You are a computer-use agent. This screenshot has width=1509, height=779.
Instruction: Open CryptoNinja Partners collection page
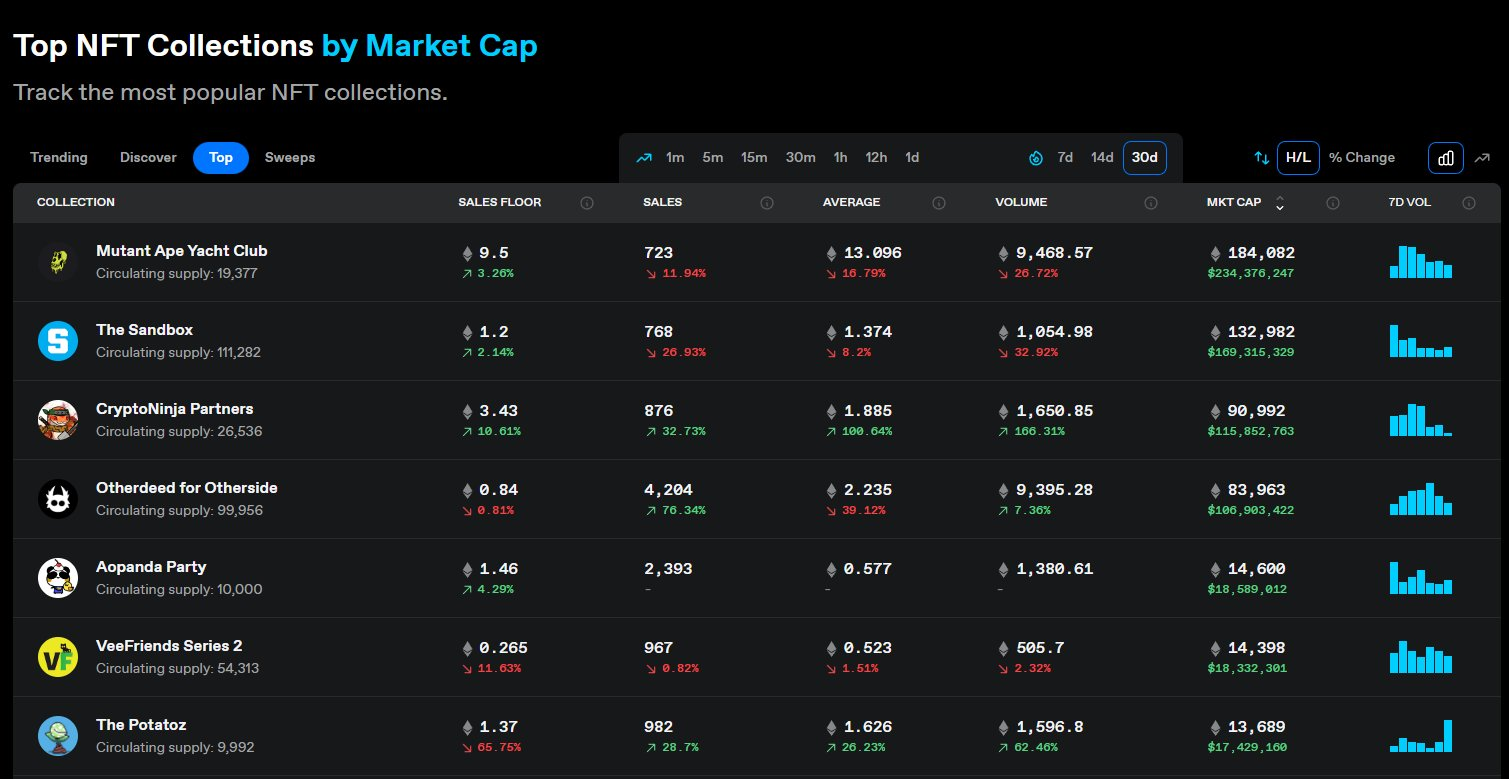(175, 409)
